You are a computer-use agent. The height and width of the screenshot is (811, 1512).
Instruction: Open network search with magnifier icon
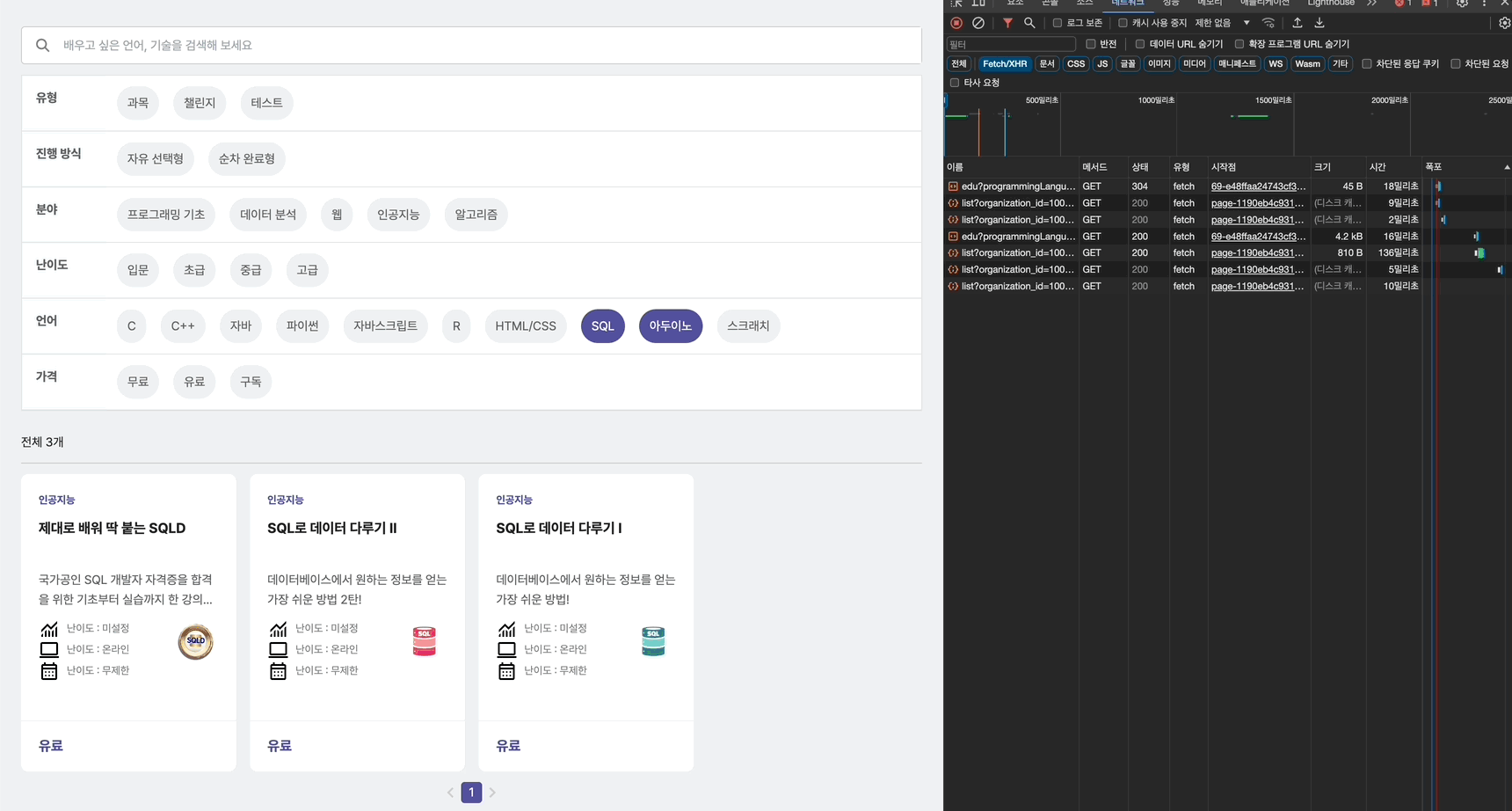tap(1029, 23)
